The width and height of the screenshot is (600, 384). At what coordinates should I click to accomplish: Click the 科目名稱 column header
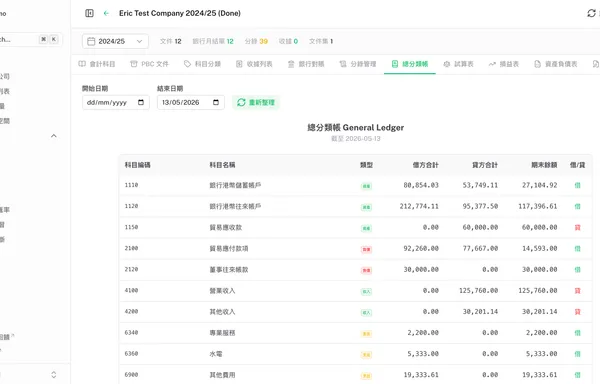click(222, 165)
